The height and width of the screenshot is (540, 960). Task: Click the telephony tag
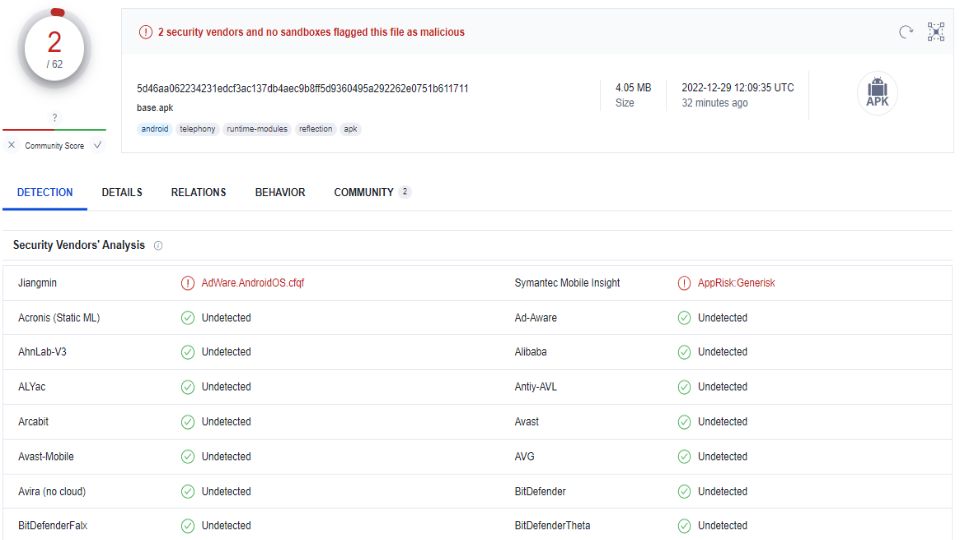197,129
